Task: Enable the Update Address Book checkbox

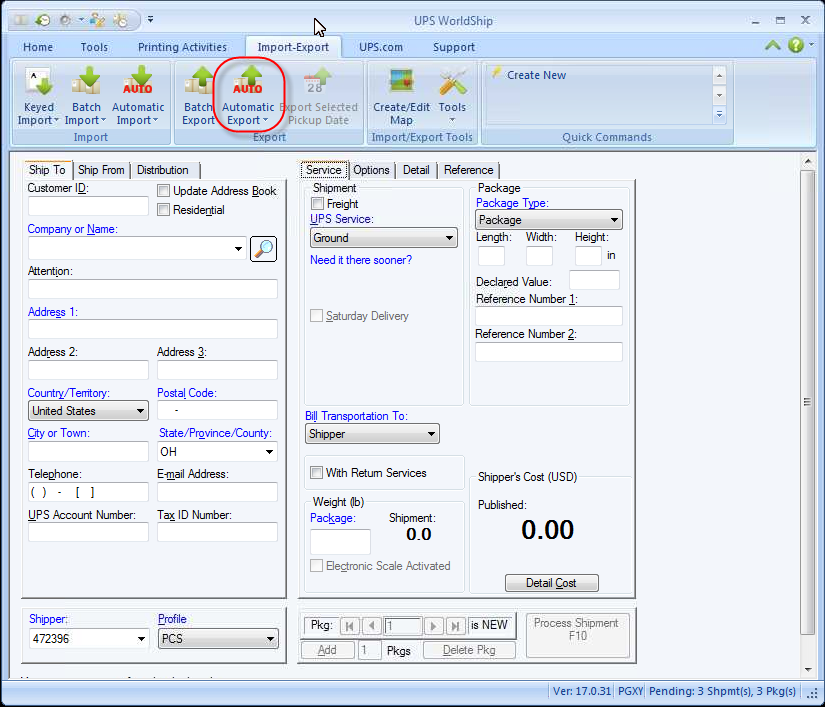Action: pyautogui.click(x=164, y=191)
